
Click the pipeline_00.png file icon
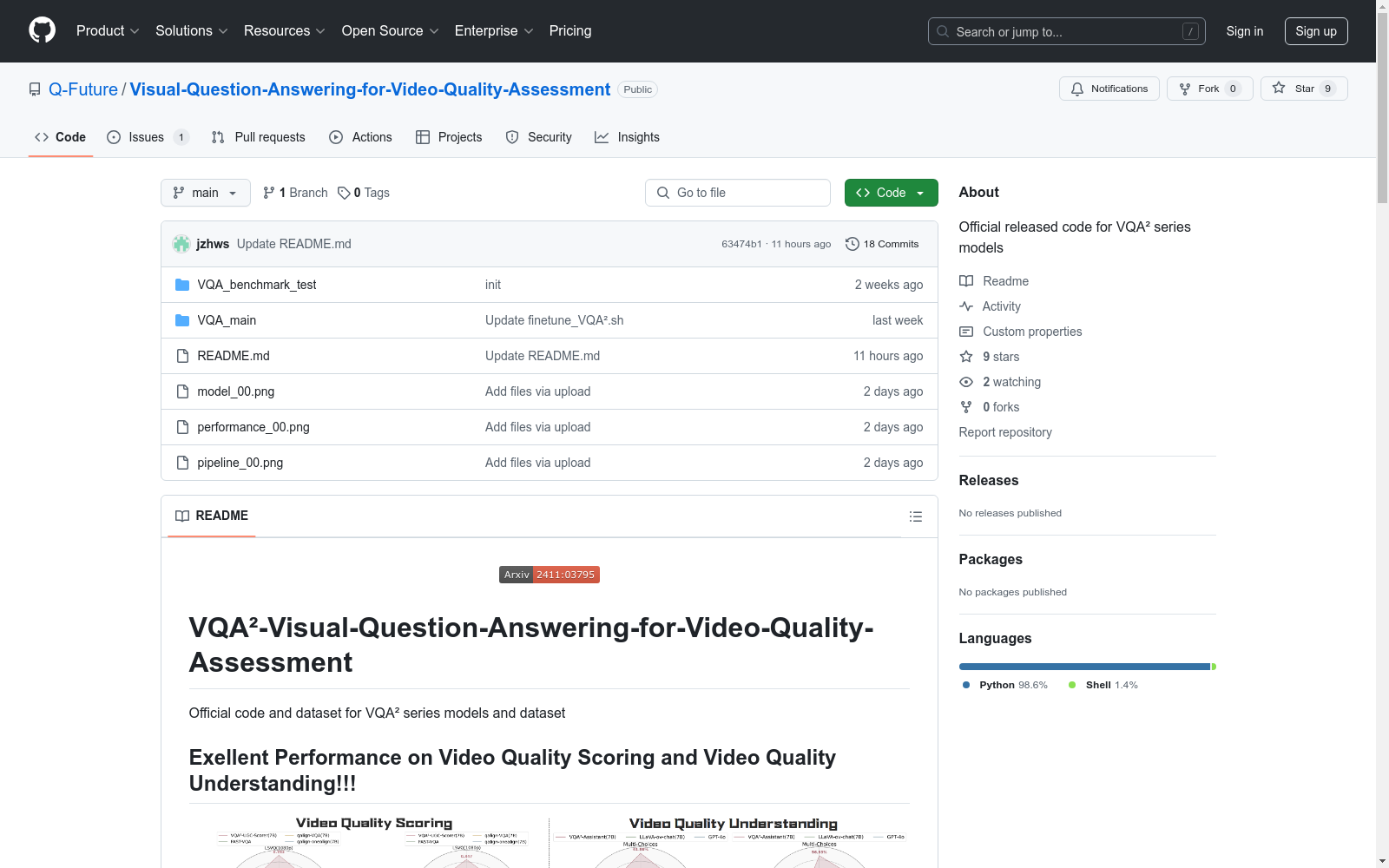coord(182,463)
